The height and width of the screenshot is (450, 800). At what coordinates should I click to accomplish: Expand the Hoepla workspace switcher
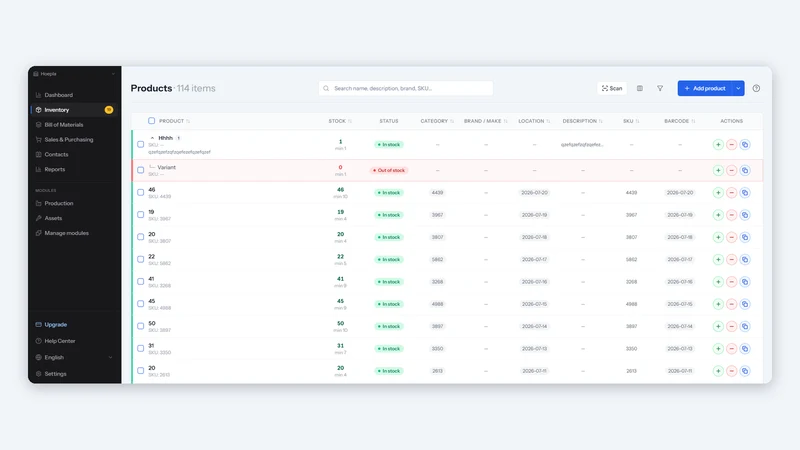[x=74, y=74]
